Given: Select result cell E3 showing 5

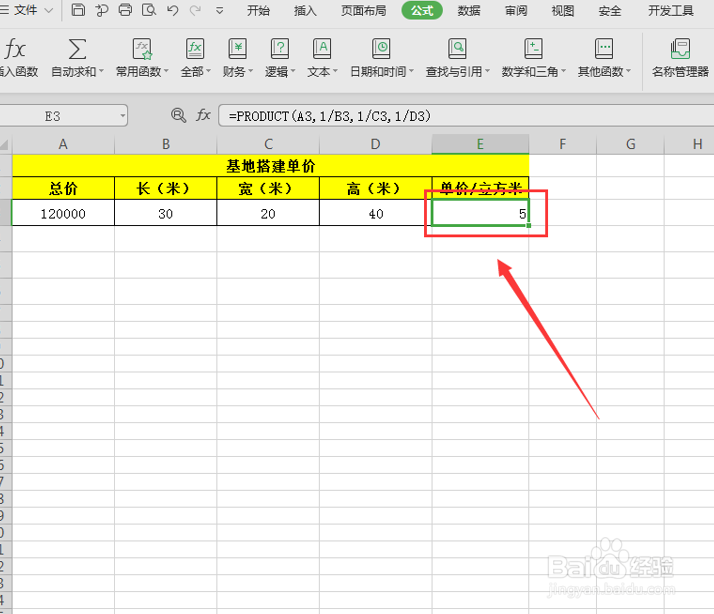Looking at the screenshot, I should coord(480,213).
